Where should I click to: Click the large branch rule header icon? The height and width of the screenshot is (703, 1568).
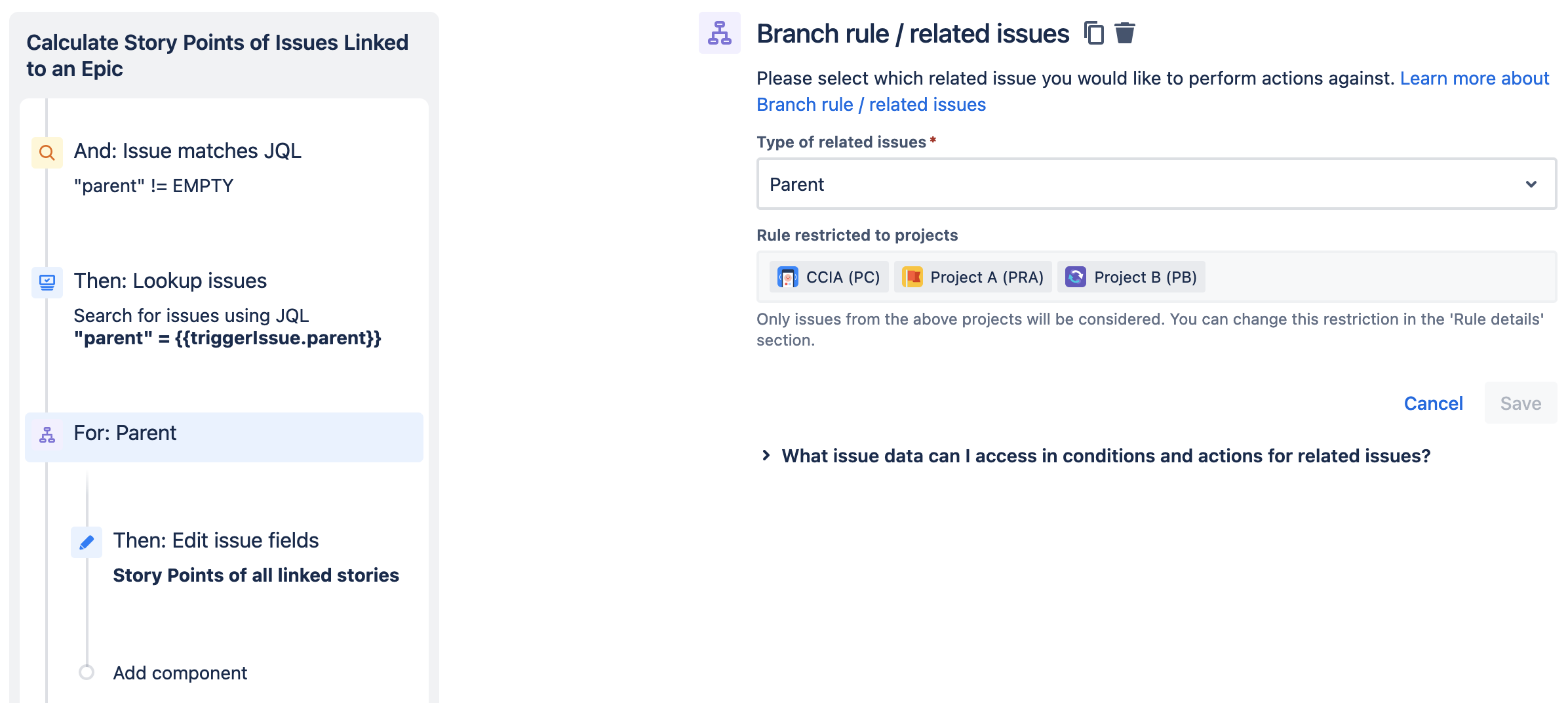pyautogui.click(x=720, y=33)
